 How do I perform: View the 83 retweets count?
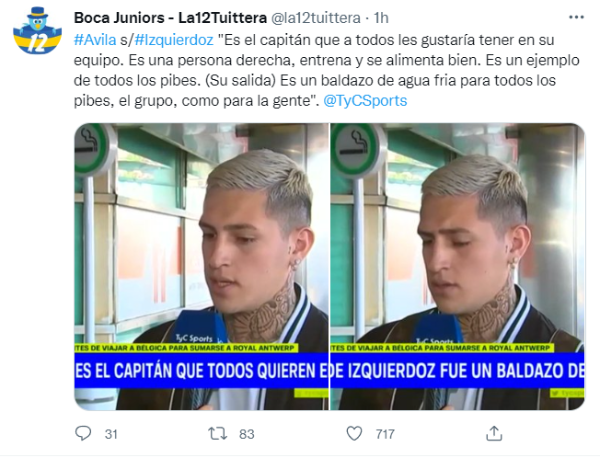coord(246,434)
